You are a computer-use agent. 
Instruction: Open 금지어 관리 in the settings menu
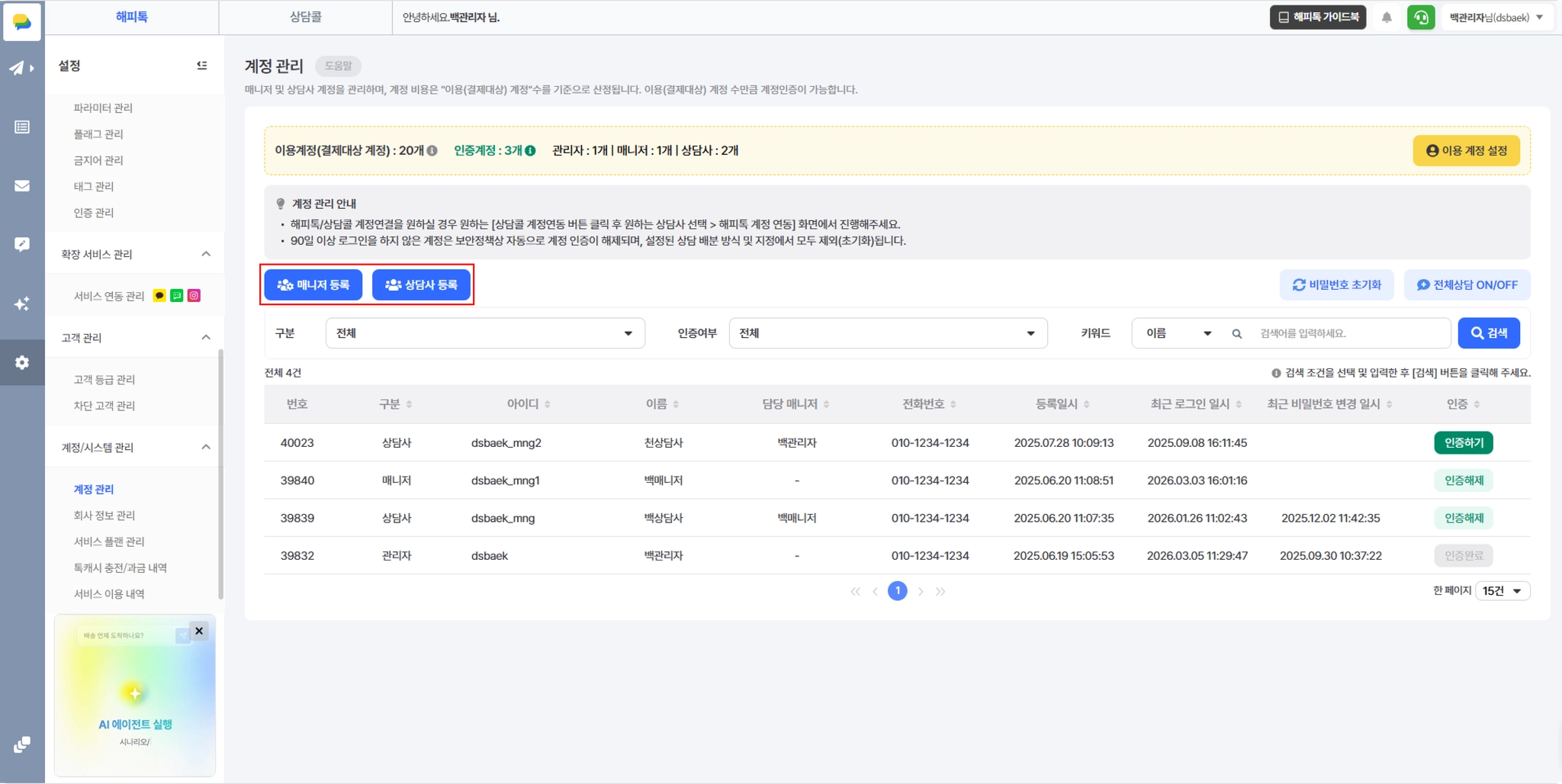coord(98,160)
